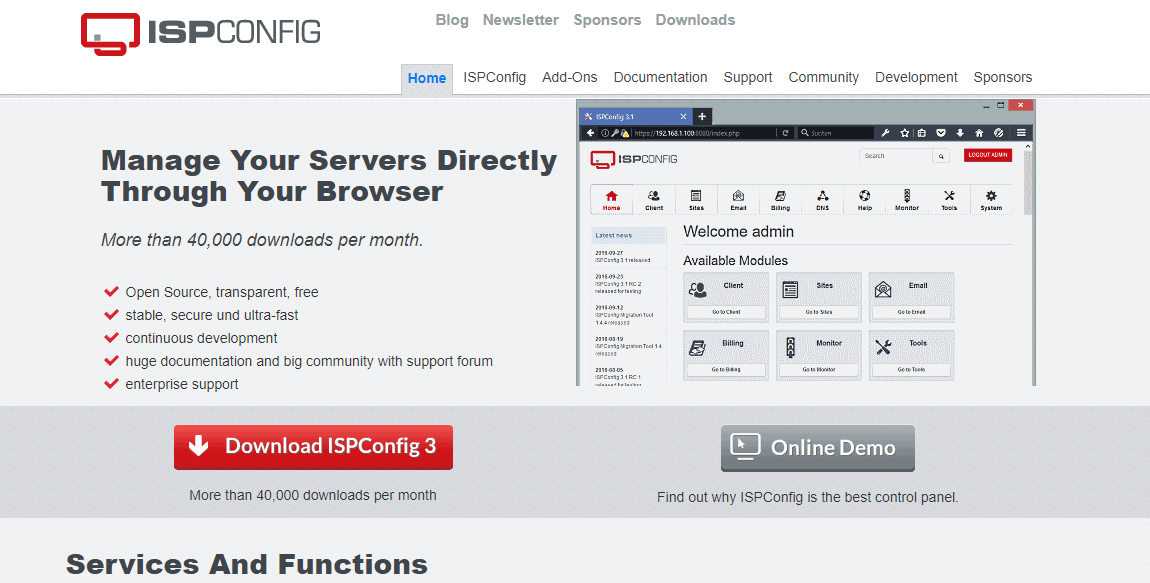
Task: Select the Sites module in the panel toolbar
Action: 696,200
